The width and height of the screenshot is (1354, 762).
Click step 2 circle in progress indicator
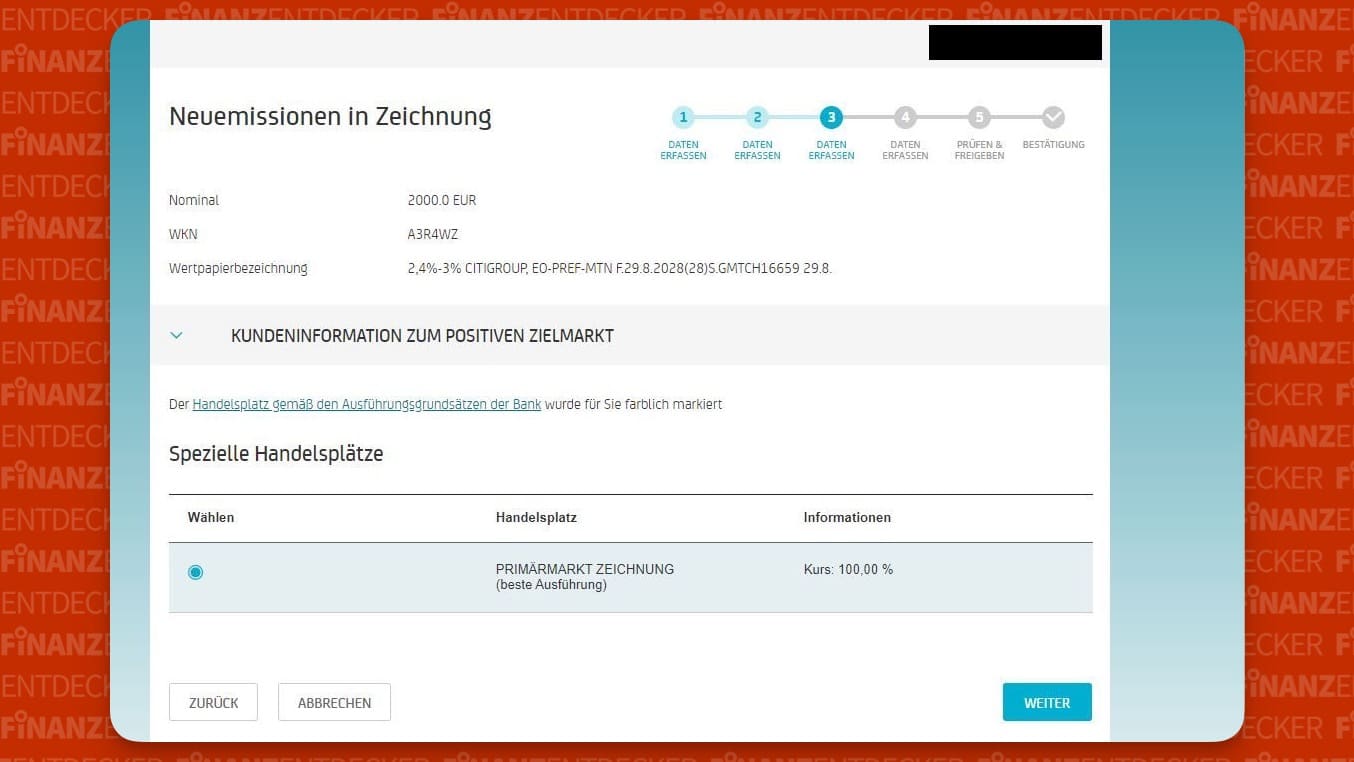(757, 117)
